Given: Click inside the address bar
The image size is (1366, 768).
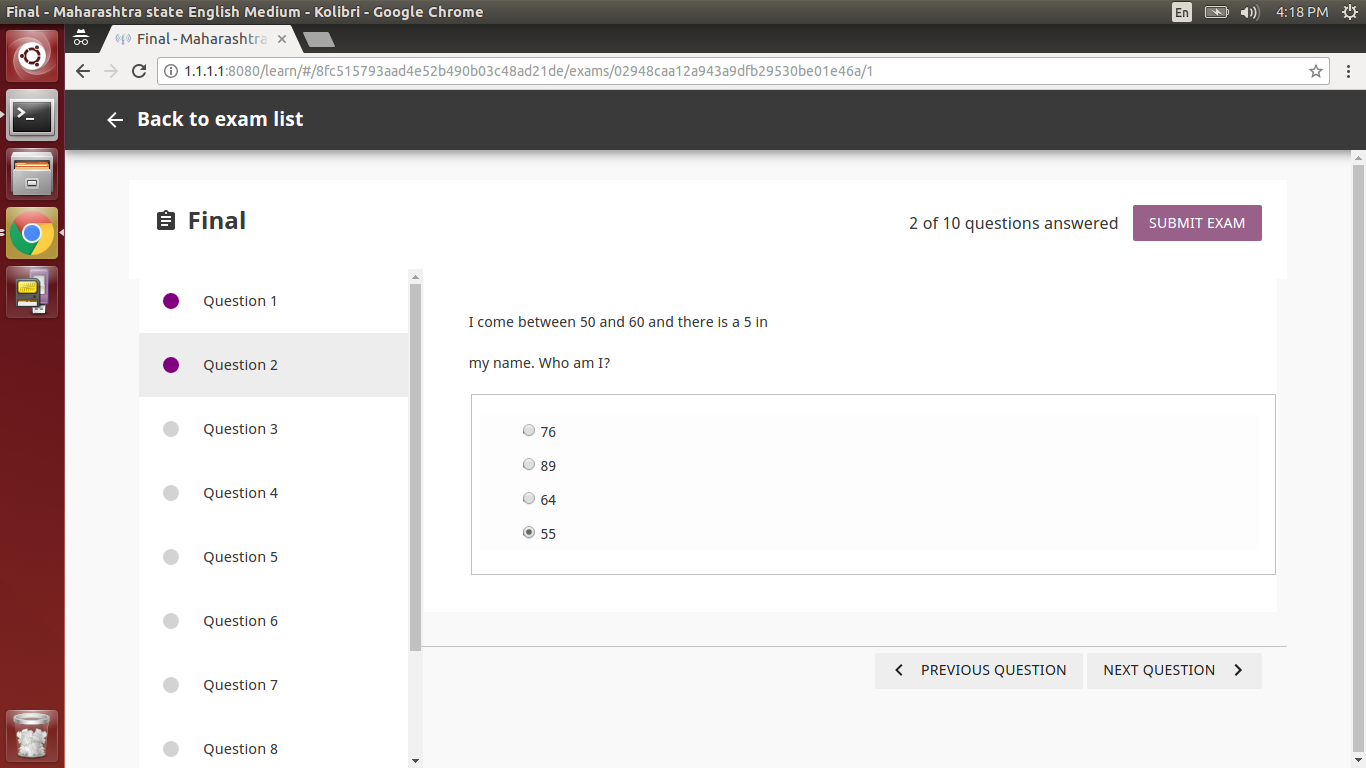Looking at the screenshot, I should click(700, 71).
